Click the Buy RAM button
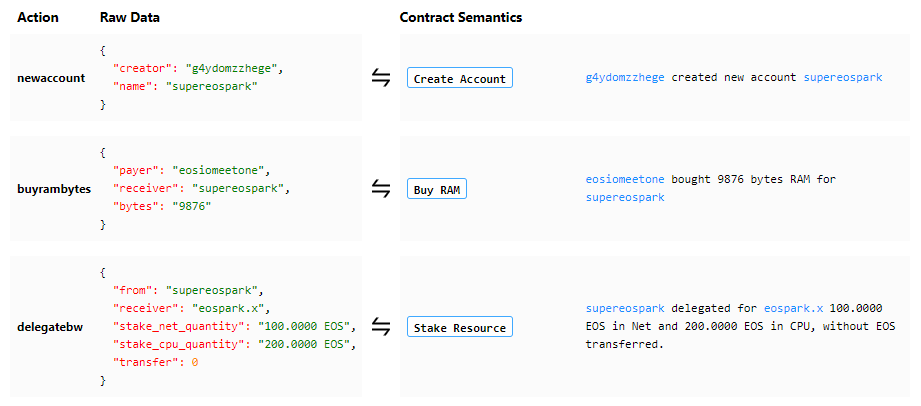The height and width of the screenshot is (406, 921). point(436,189)
